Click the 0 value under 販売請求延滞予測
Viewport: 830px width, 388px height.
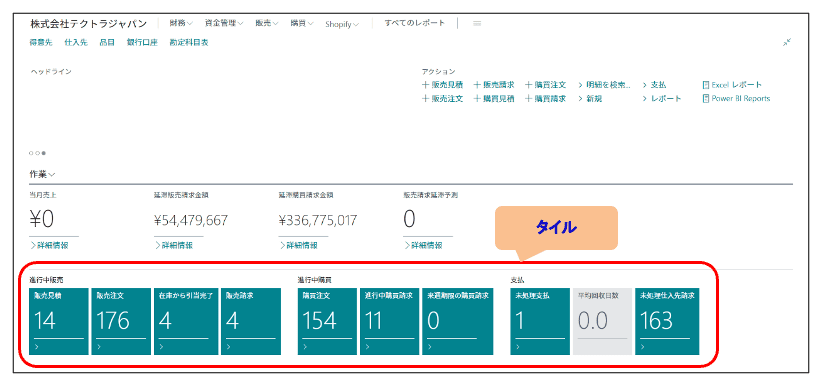click(409, 219)
